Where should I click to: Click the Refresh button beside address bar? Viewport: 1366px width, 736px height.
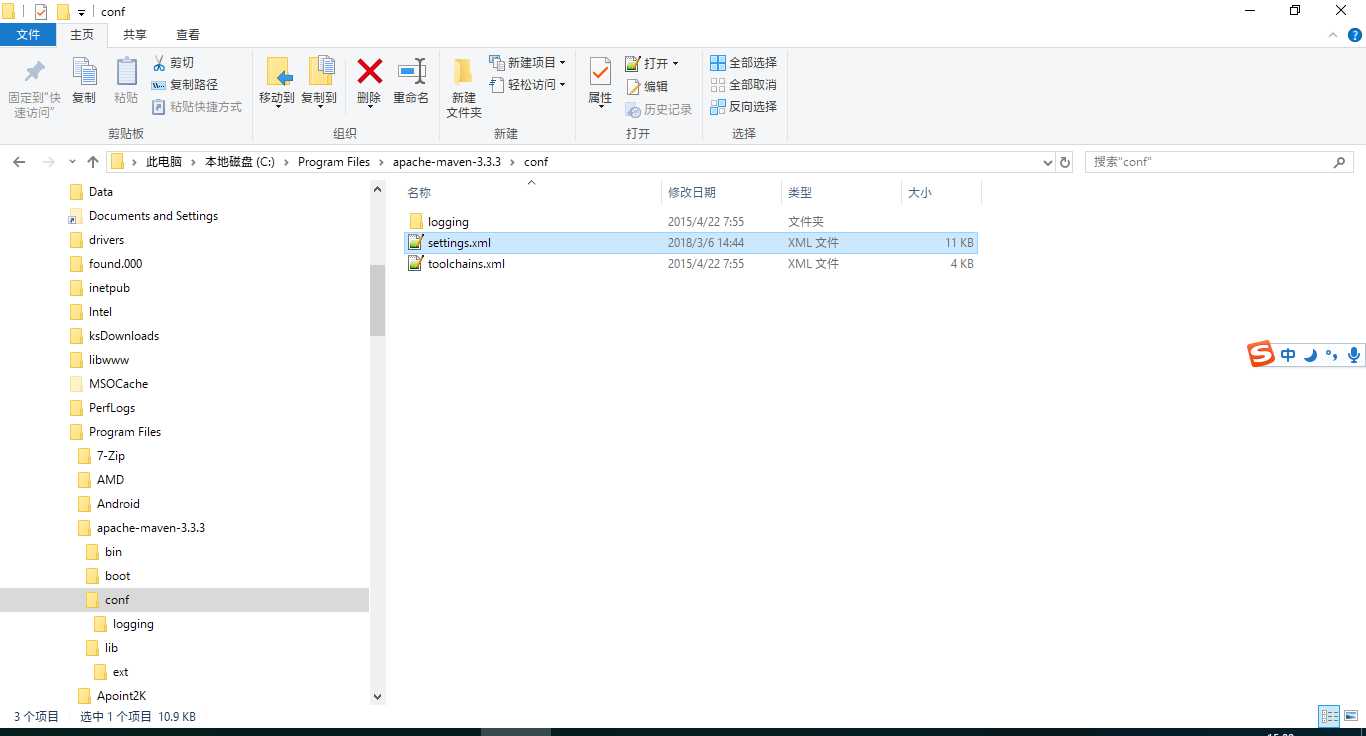(1065, 162)
